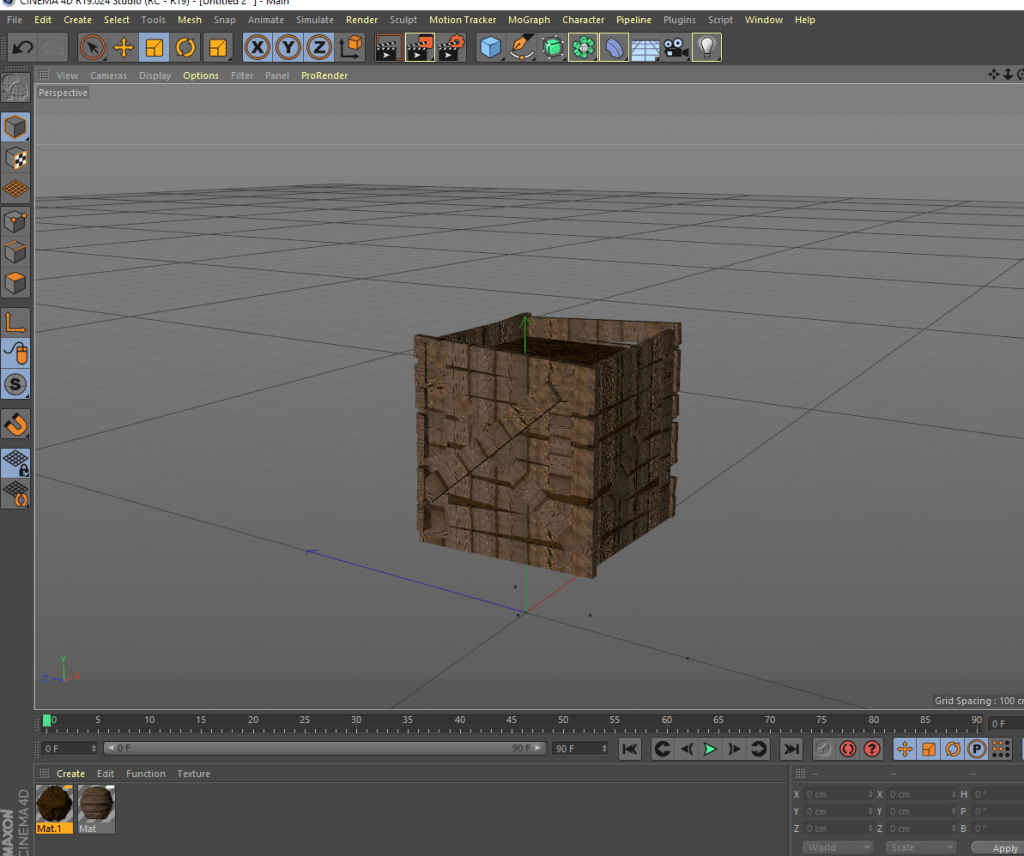Open the MoGraph menu
The image size is (1024, 856).
pyautogui.click(x=528, y=20)
